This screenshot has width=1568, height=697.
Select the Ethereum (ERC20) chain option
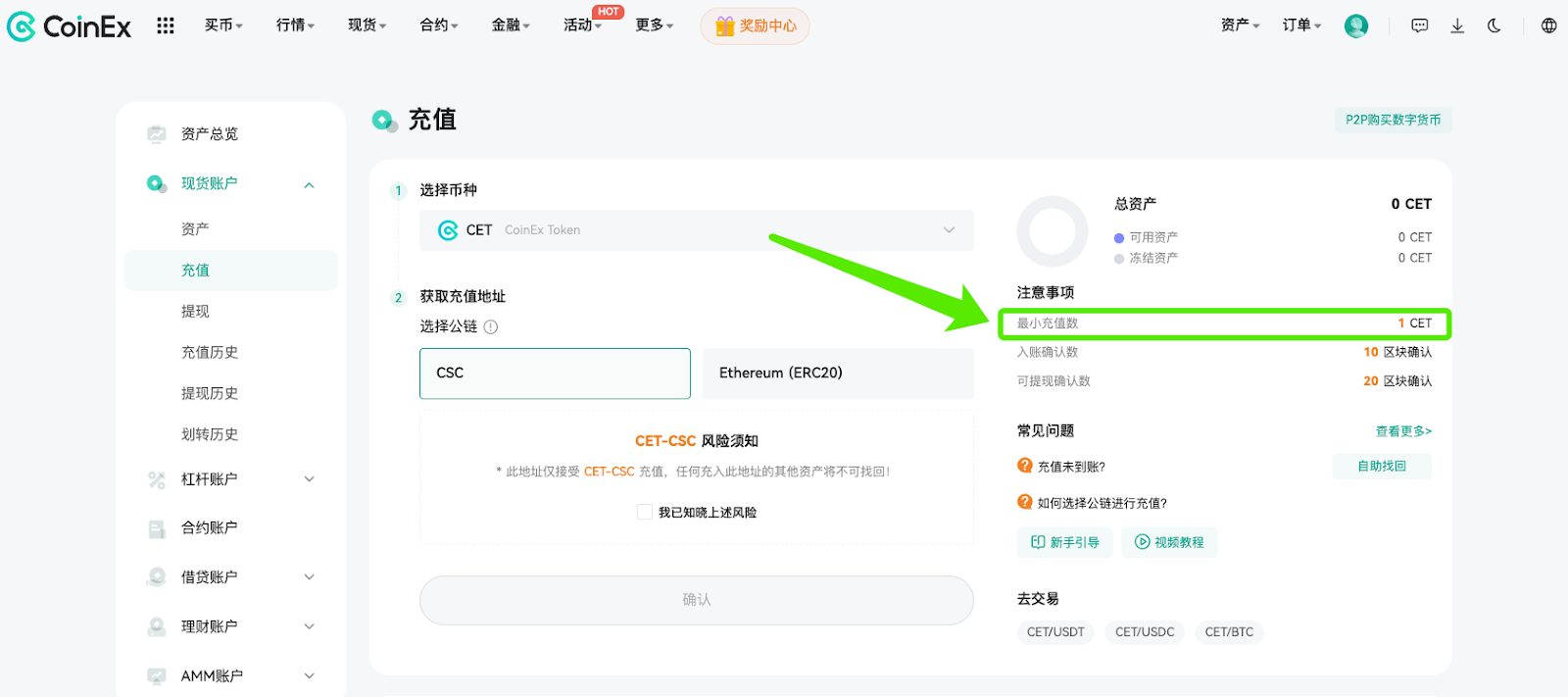[x=838, y=373]
